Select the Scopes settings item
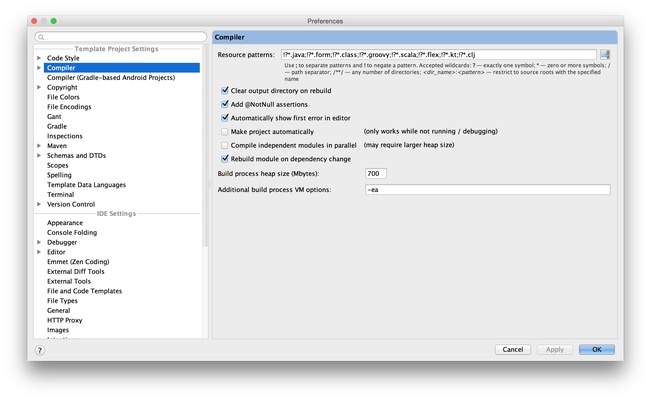 (x=58, y=165)
